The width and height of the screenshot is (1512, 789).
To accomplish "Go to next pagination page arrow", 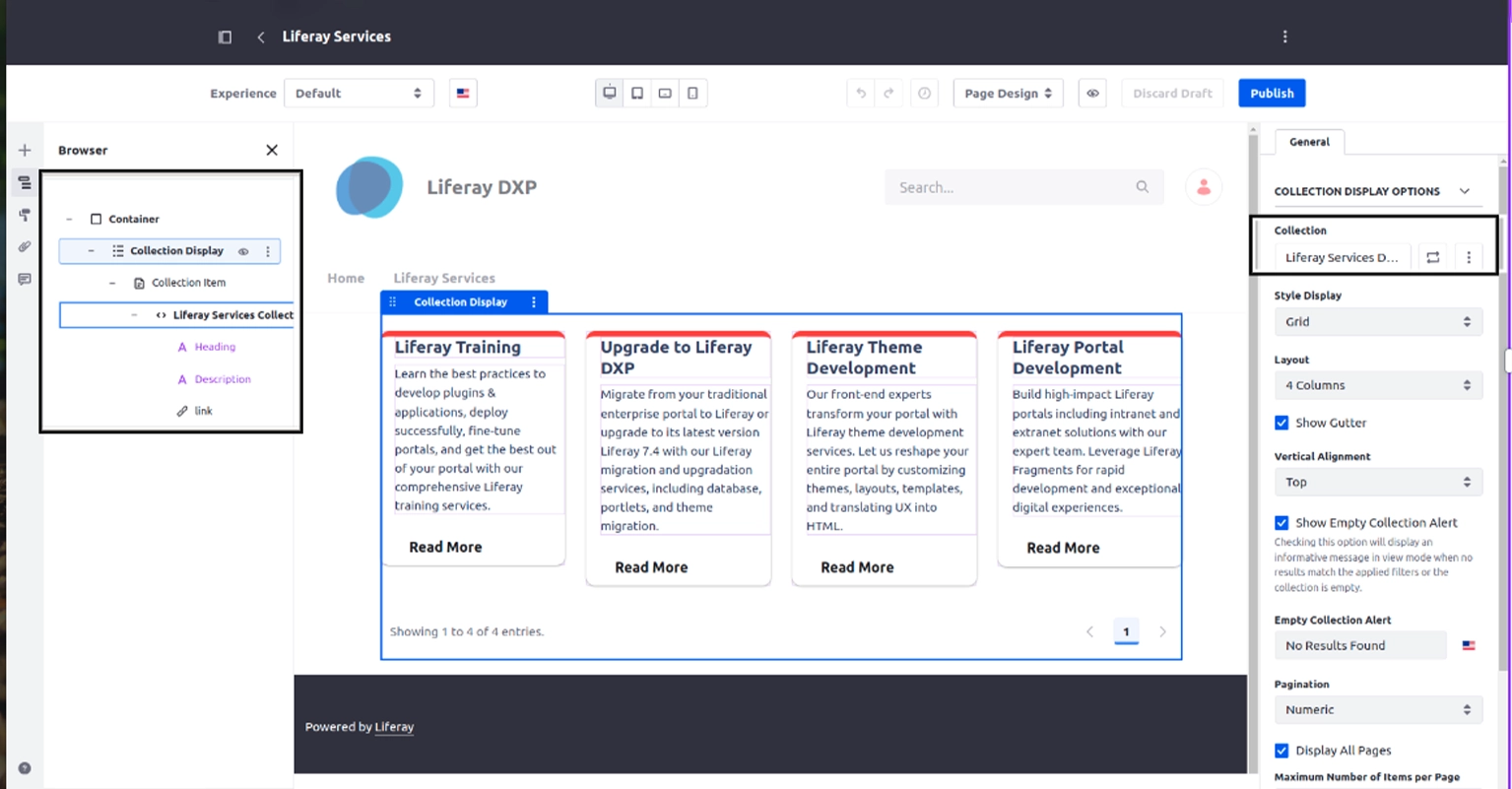I will coord(1162,631).
